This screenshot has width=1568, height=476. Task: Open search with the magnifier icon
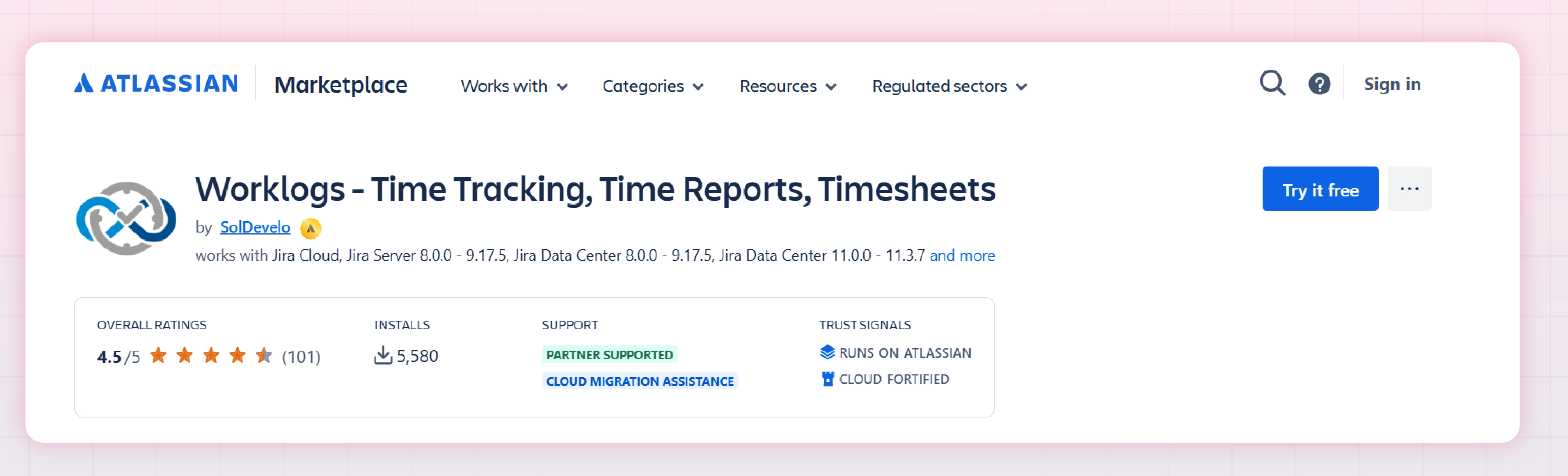[1272, 83]
